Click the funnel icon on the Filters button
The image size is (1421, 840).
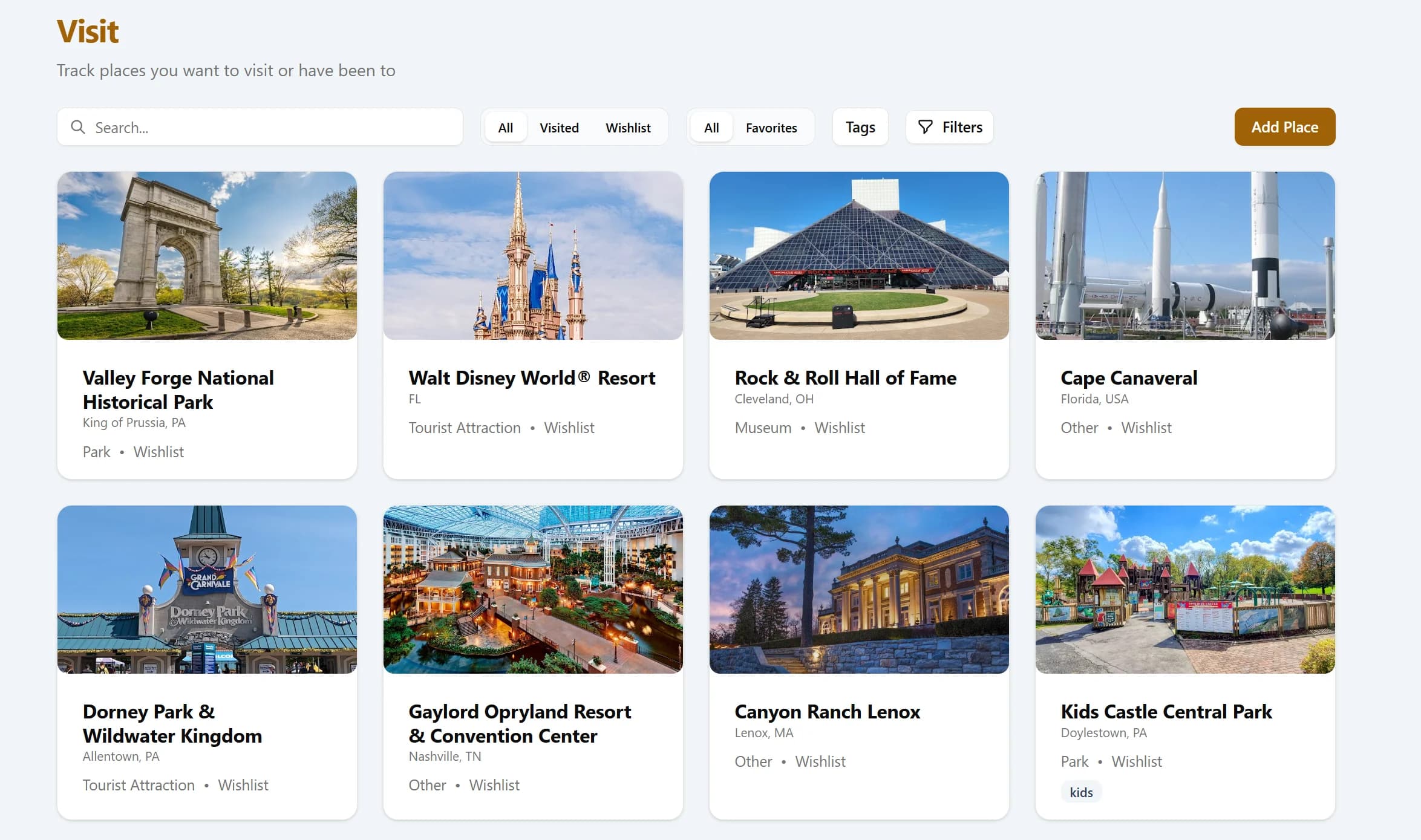(x=925, y=127)
